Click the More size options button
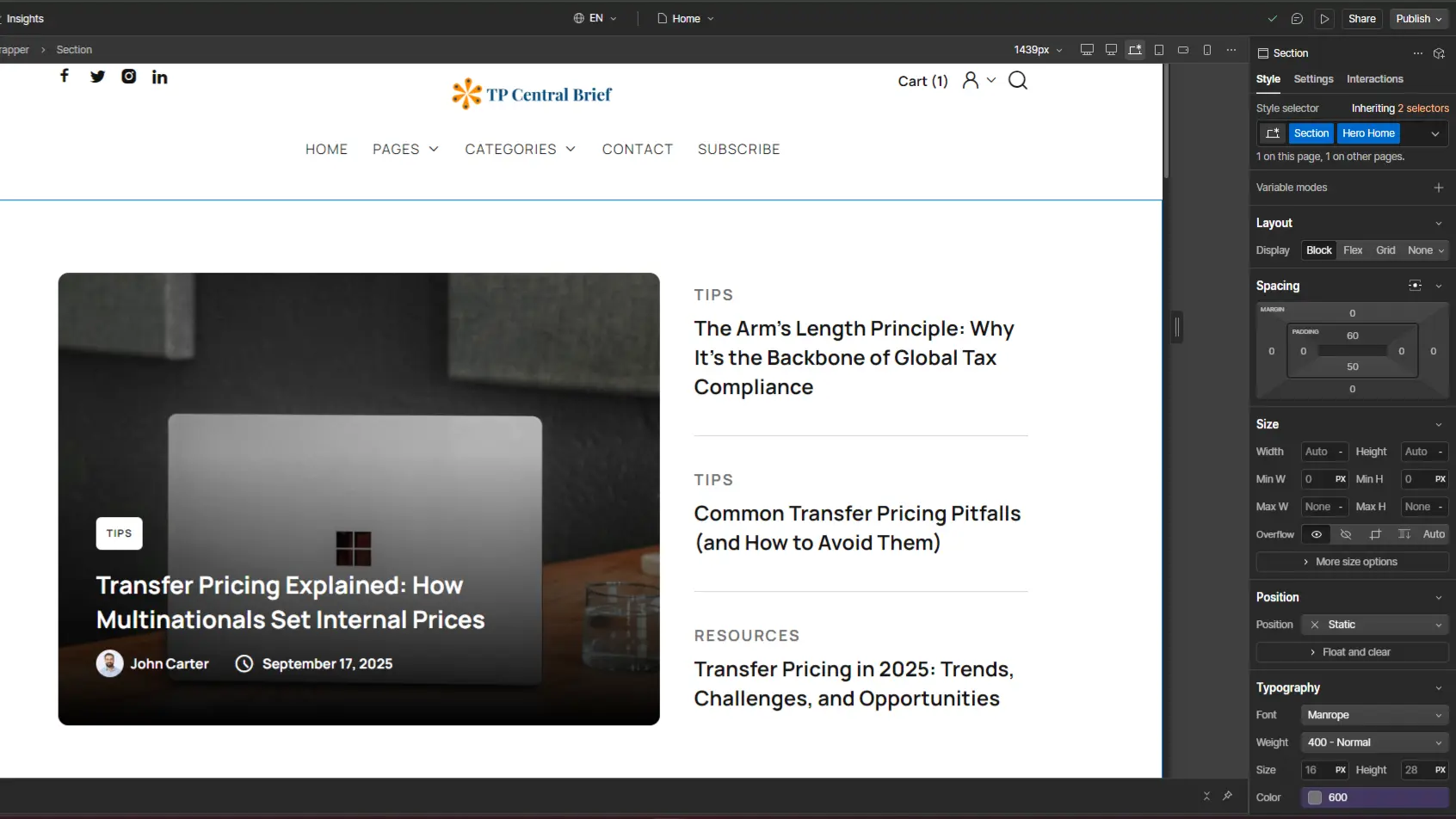The image size is (1456, 819). [1351, 561]
